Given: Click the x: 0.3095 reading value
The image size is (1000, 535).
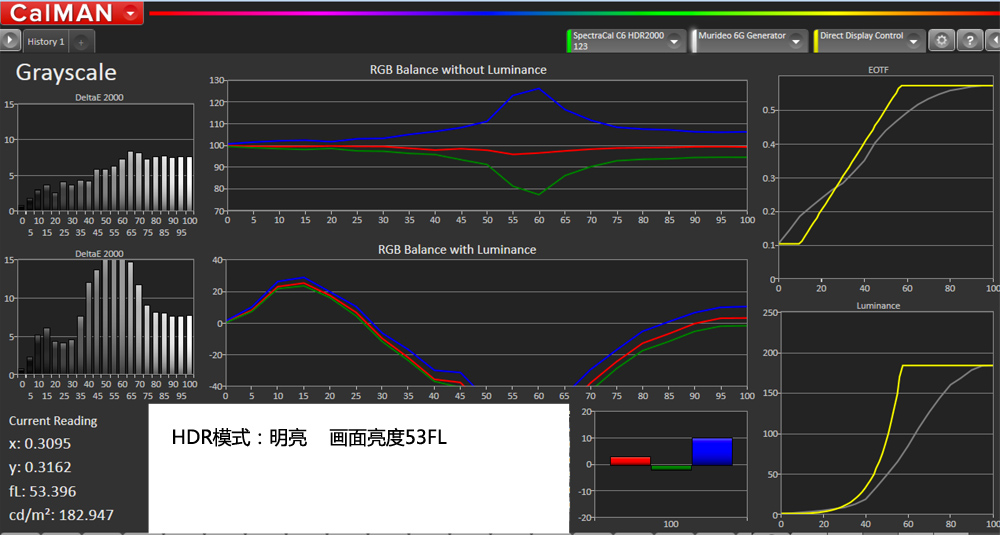Looking at the screenshot, I should coord(40,444).
